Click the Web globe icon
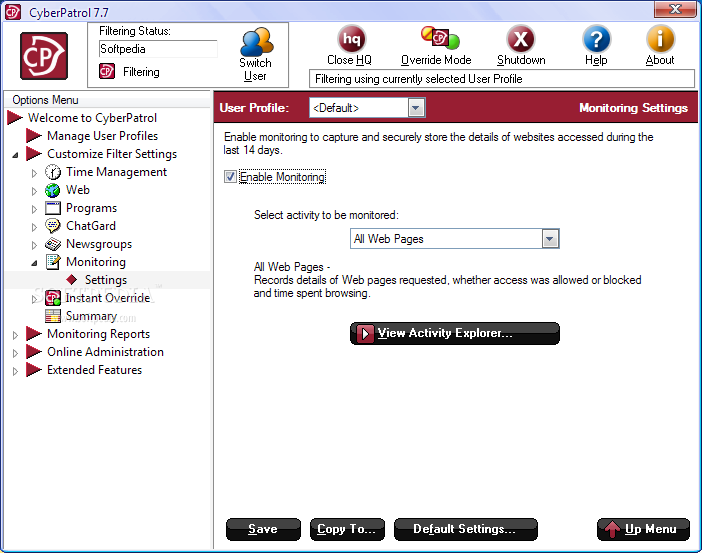702x553 pixels. tap(53, 190)
